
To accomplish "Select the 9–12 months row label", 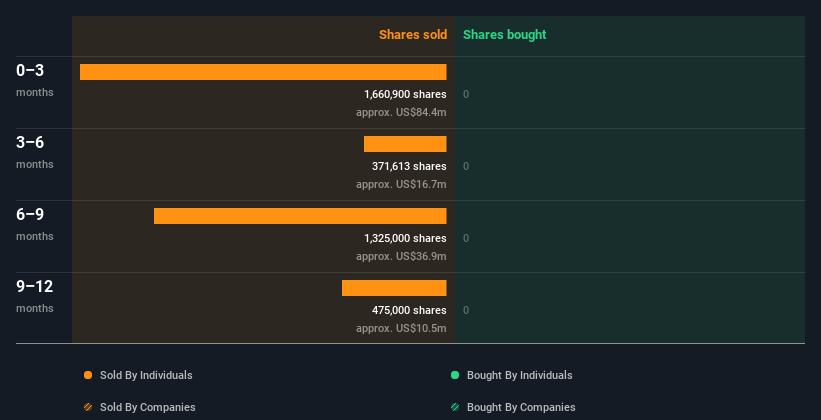I will click(x=35, y=296).
